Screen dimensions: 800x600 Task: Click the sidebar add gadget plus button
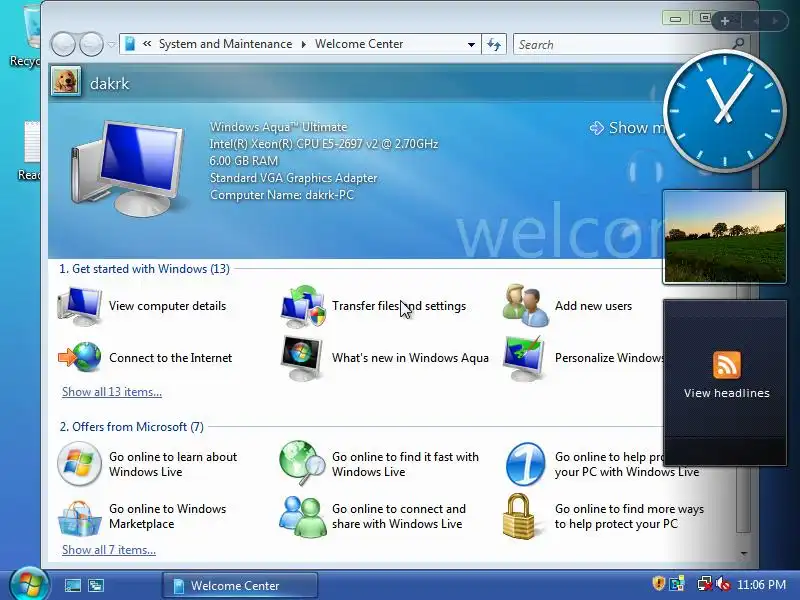[x=724, y=21]
